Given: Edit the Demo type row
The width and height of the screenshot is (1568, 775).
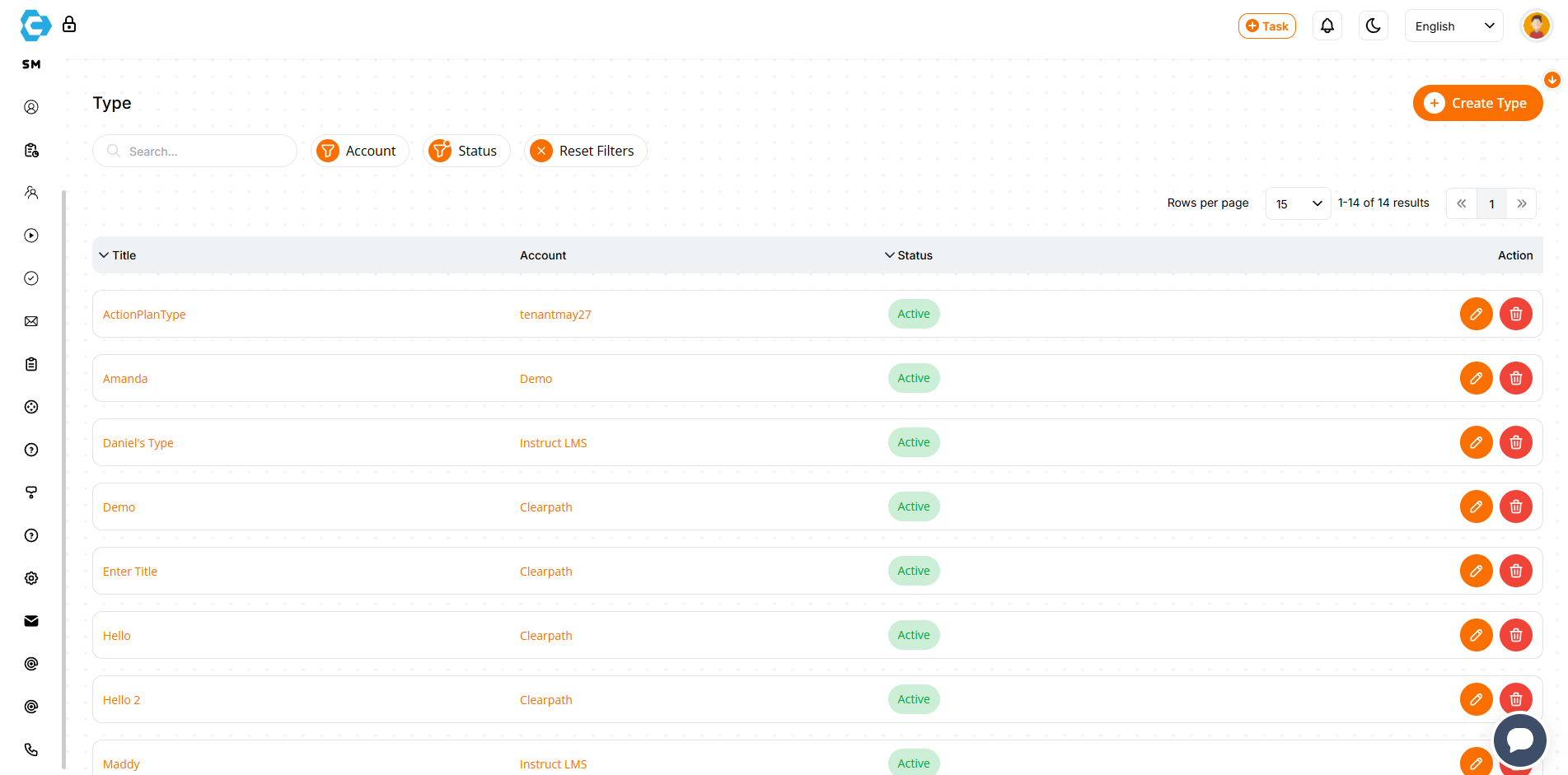Looking at the screenshot, I should [x=1477, y=507].
